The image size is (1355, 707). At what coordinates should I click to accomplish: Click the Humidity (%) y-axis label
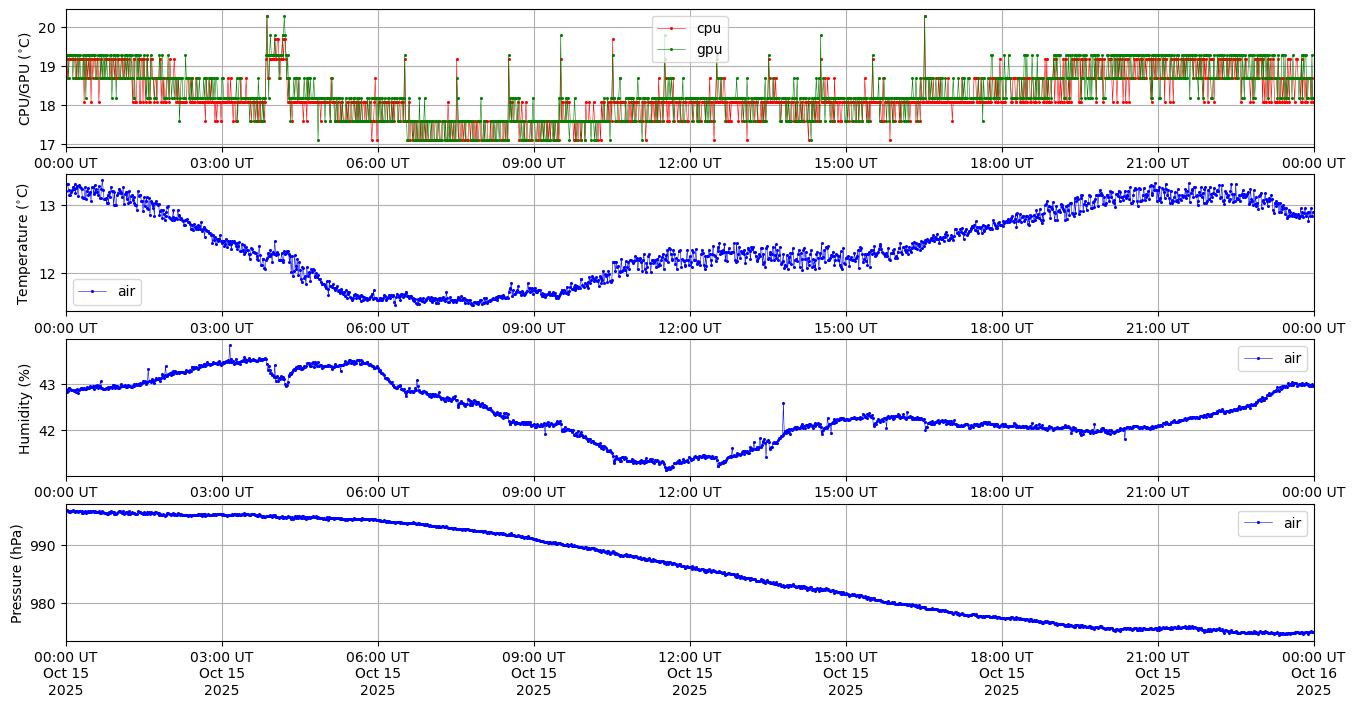coord(25,408)
